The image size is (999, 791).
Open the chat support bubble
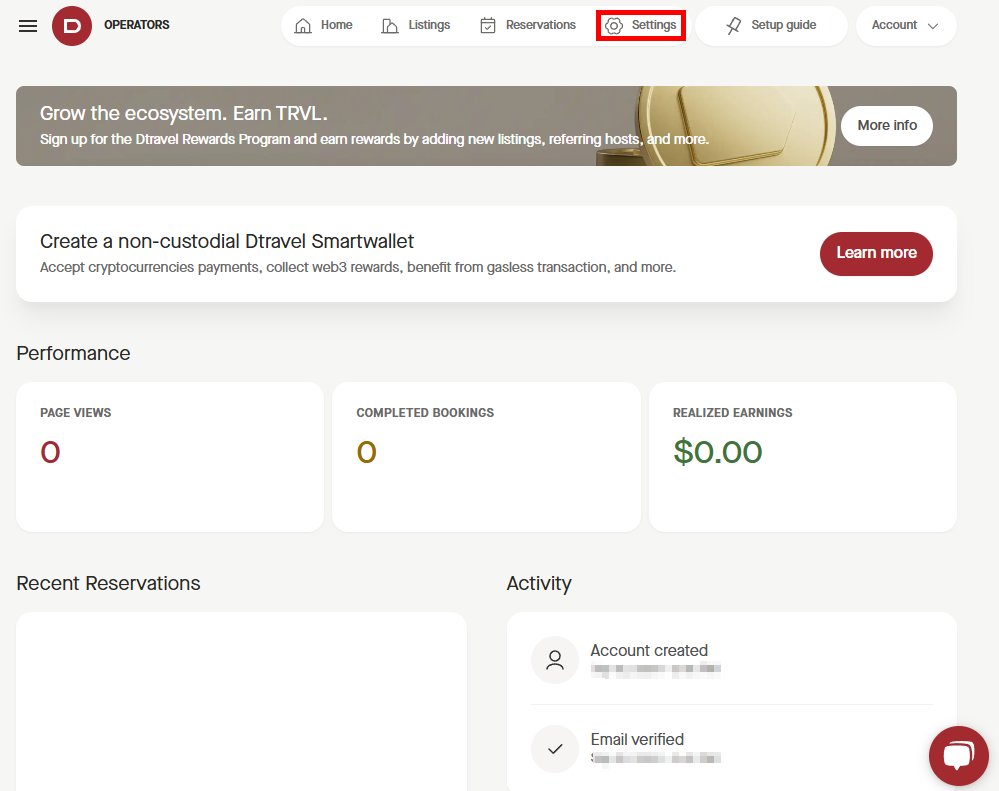coord(958,755)
